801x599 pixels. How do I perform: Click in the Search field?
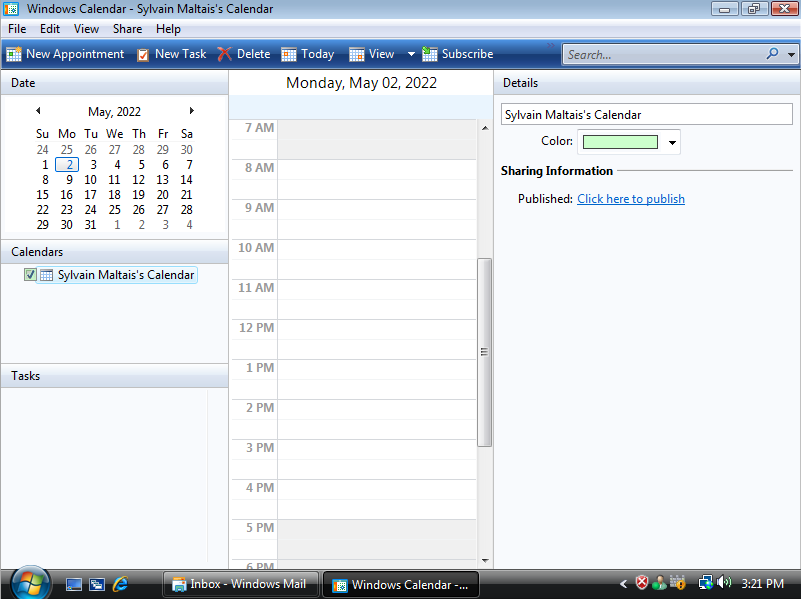664,54
